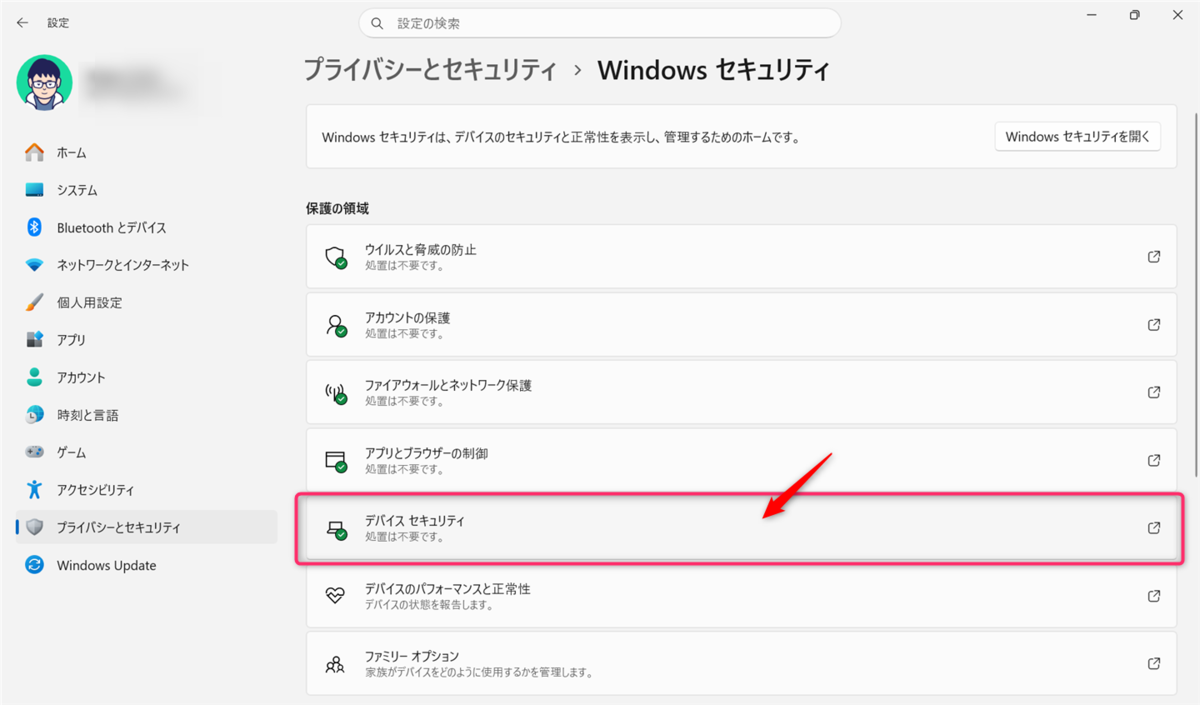Click the プライバシーとセキュリティ shield icon
This screenshot has width=1200, height=705.
pyautogui.click(x=35, y=527)
